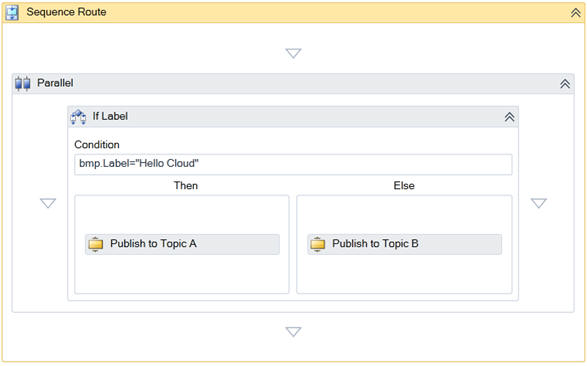The height and width of the screenshot is (366, 587).
Task: Edit the Condition expression field
Action: pyautogui.click(x=293, y=164)
